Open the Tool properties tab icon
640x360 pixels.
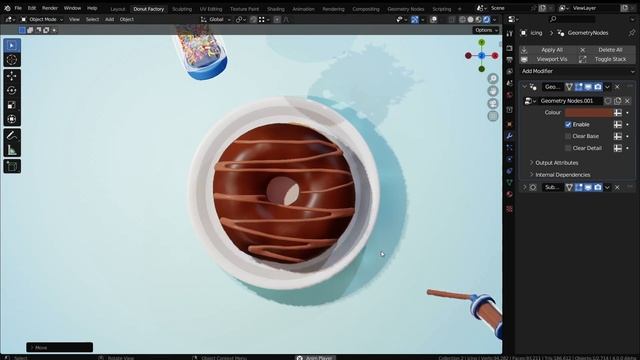click(509, 34)
